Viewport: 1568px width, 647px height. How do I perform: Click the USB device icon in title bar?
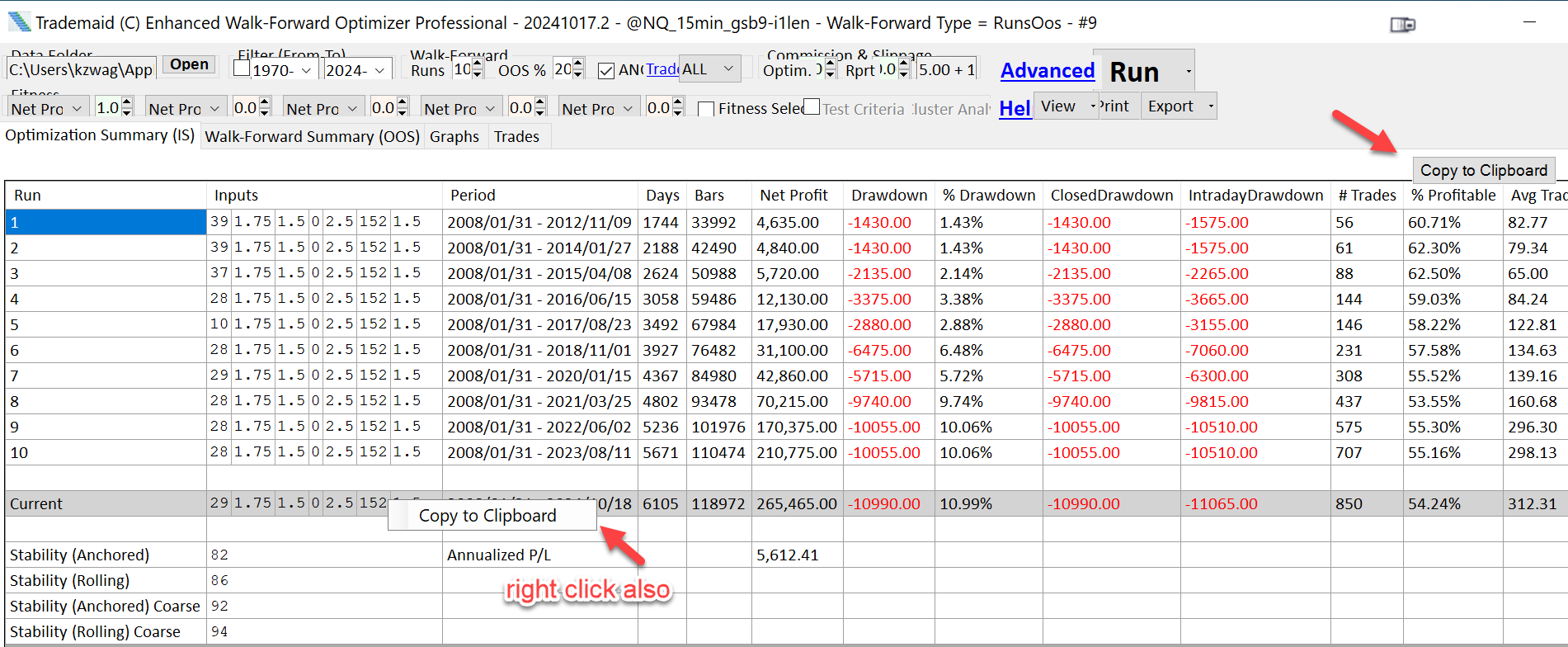click(1401, 25)
